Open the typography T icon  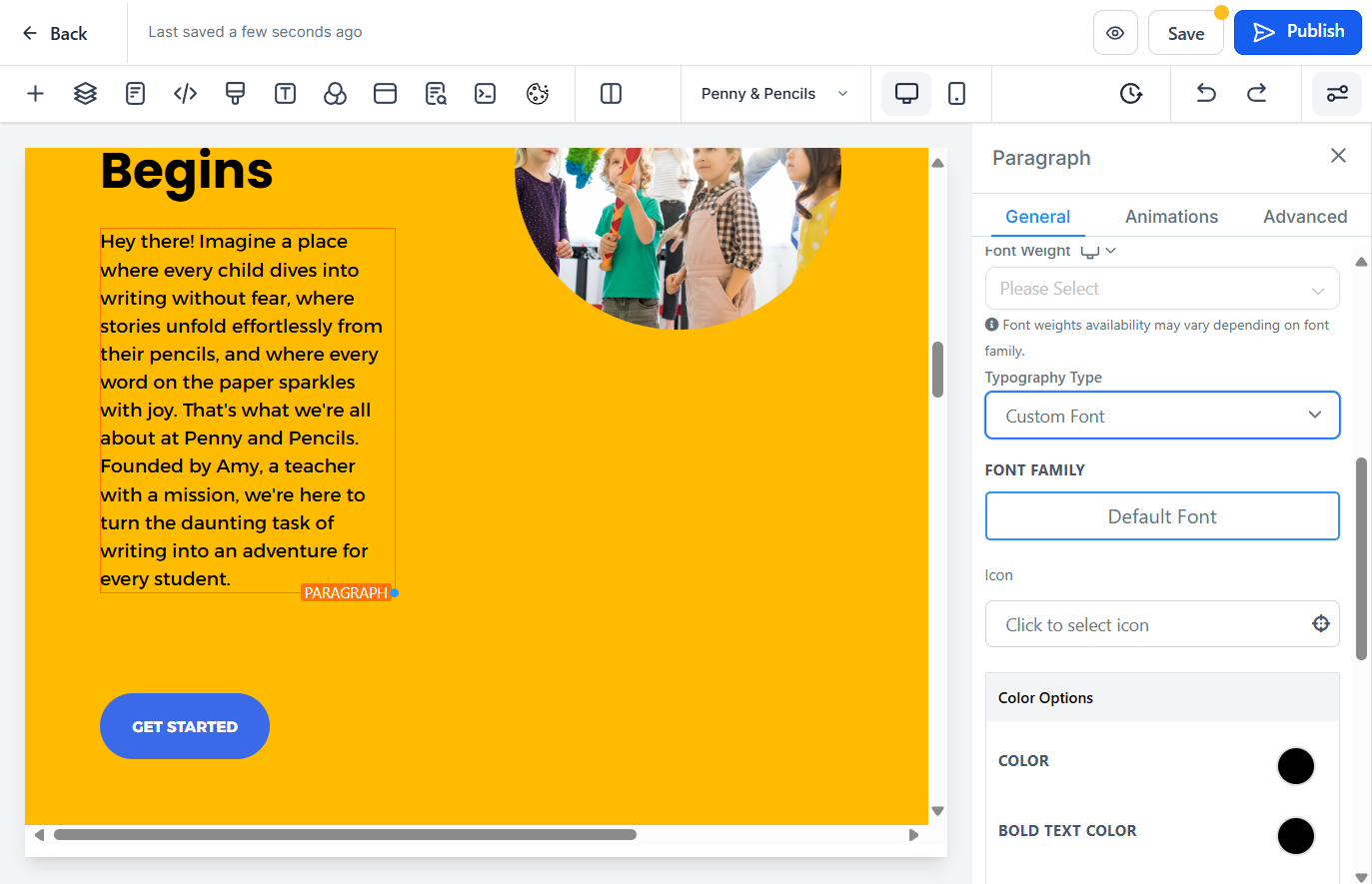(285, 94)
